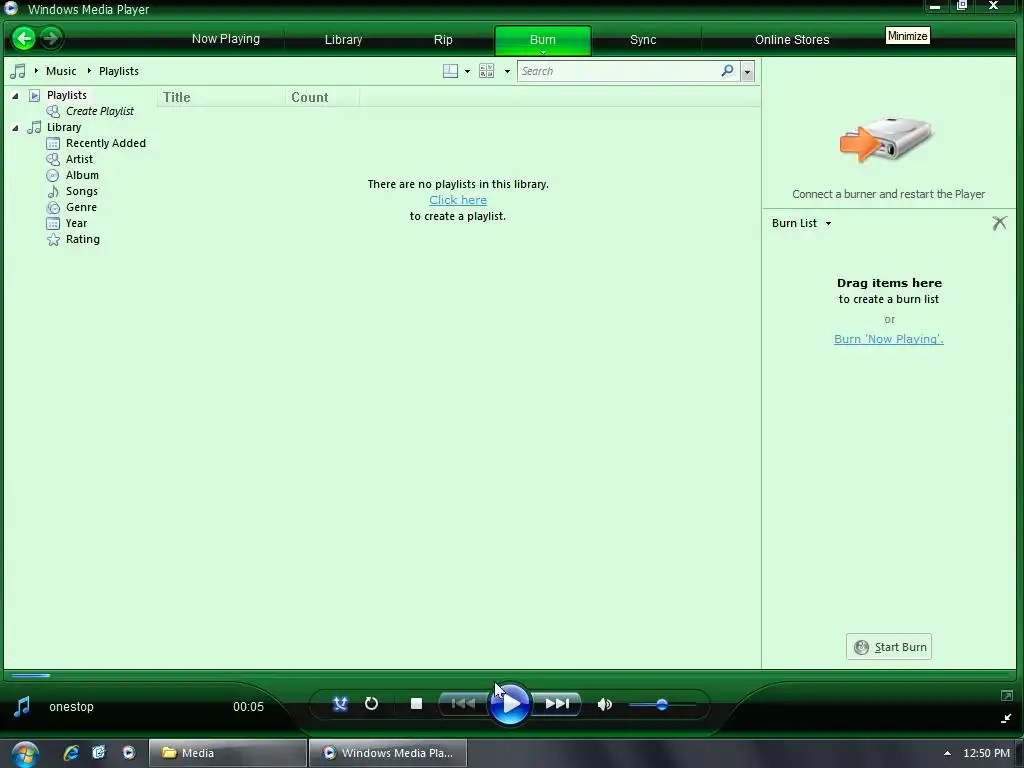Click the burner device icon
This screenshot has width=1024, height=768.
point(886,139)
